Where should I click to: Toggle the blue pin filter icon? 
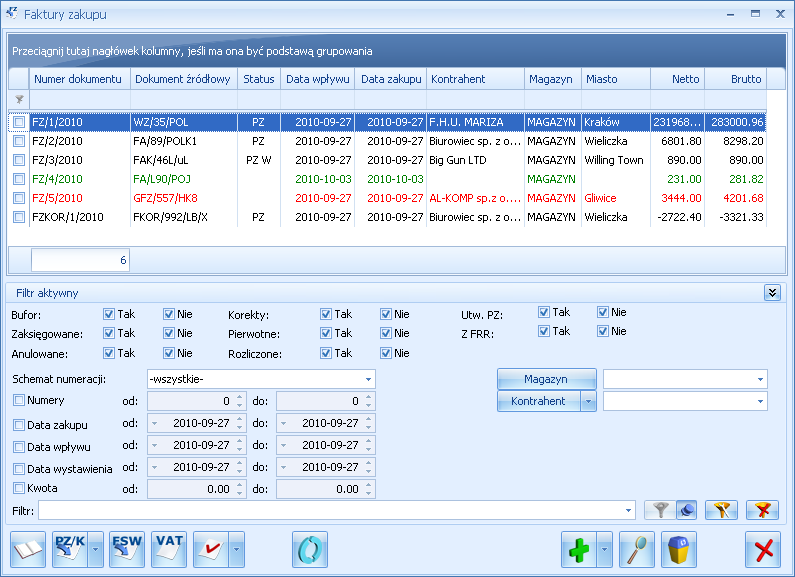tap(686, 510)
